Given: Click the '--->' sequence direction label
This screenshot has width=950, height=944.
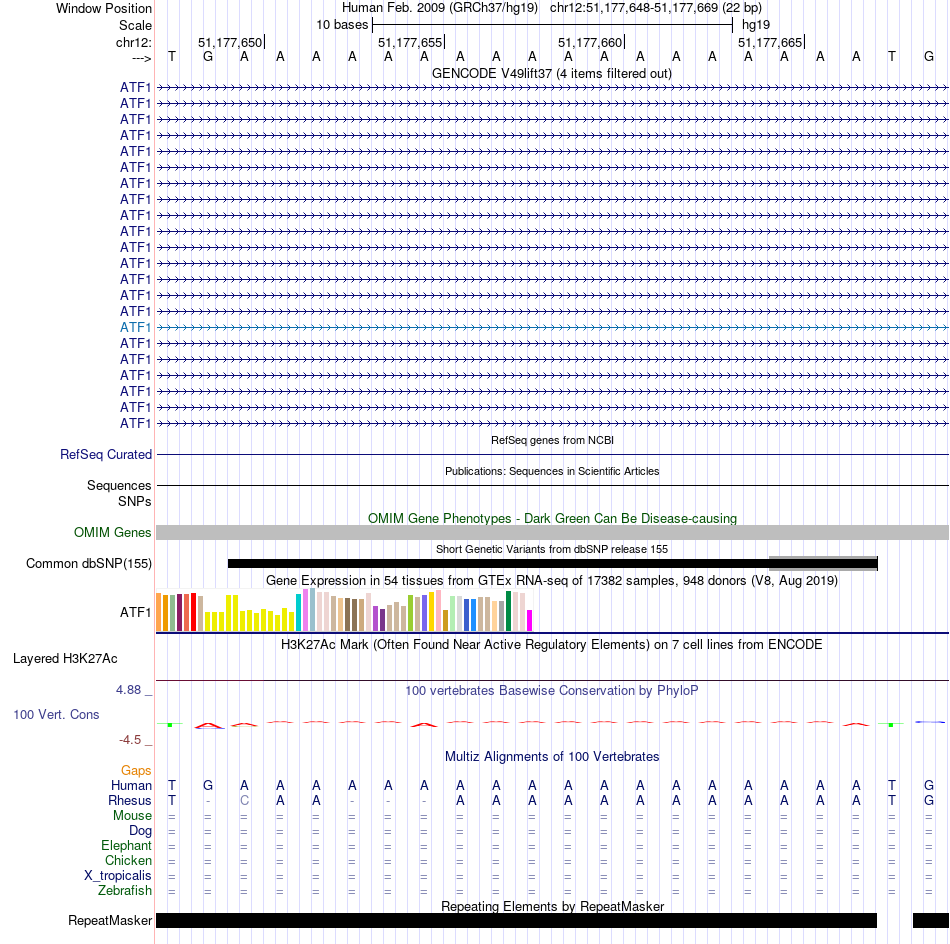Looking at the screenshot, I should [x=141, y=58].
